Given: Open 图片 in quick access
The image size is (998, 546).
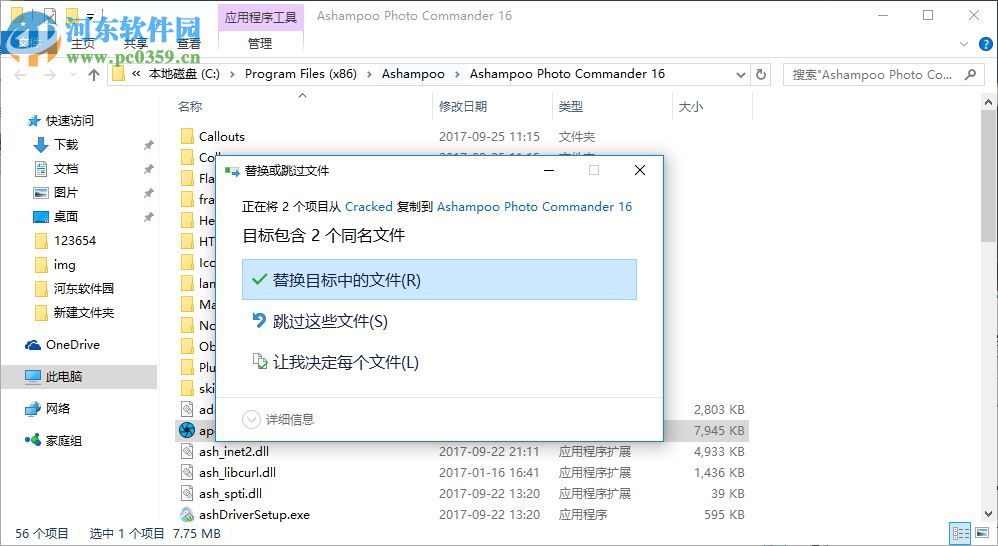Looking at the screenshot, I should [x=66, y=192].
